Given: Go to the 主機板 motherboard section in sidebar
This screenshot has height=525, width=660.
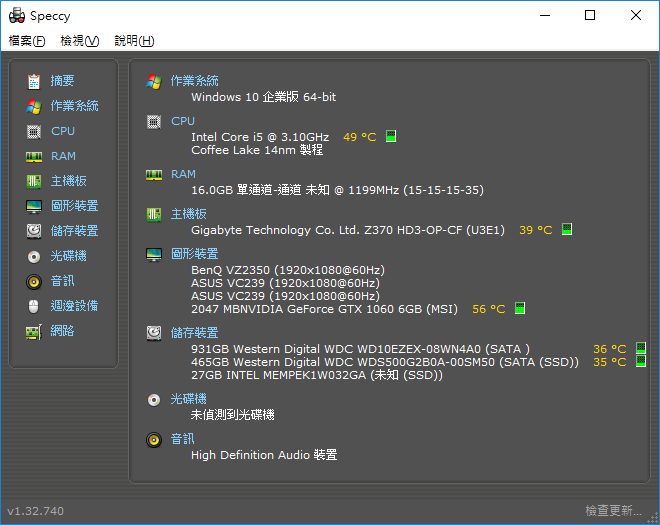Looking at the screenshot, I should 69,181.
